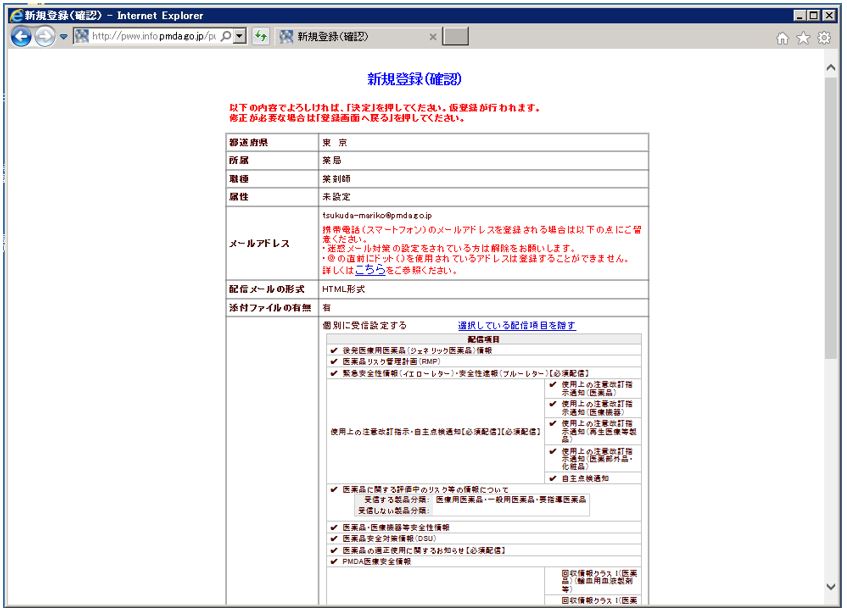Click checkmark beside 緊急安全性情報 row

[x=334, y=373]
